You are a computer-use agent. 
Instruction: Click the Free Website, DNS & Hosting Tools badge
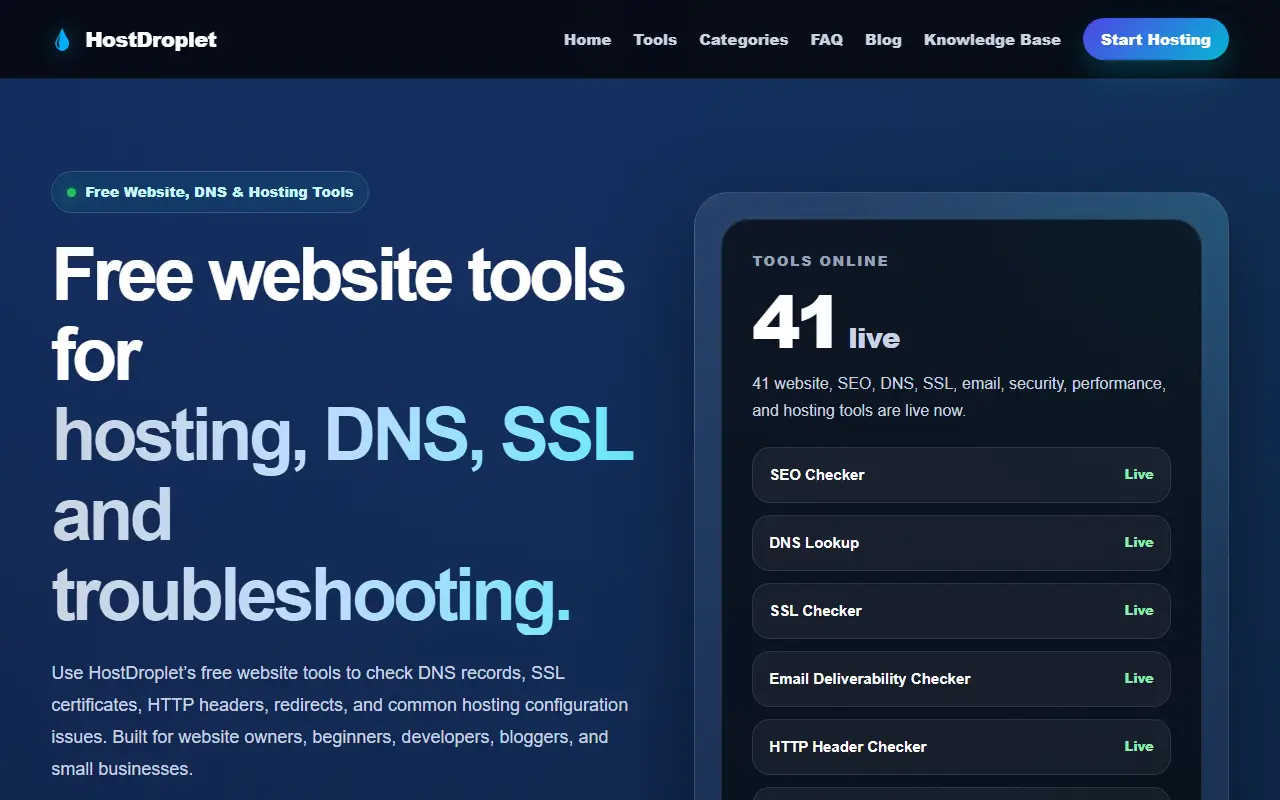tap(210, 192)
